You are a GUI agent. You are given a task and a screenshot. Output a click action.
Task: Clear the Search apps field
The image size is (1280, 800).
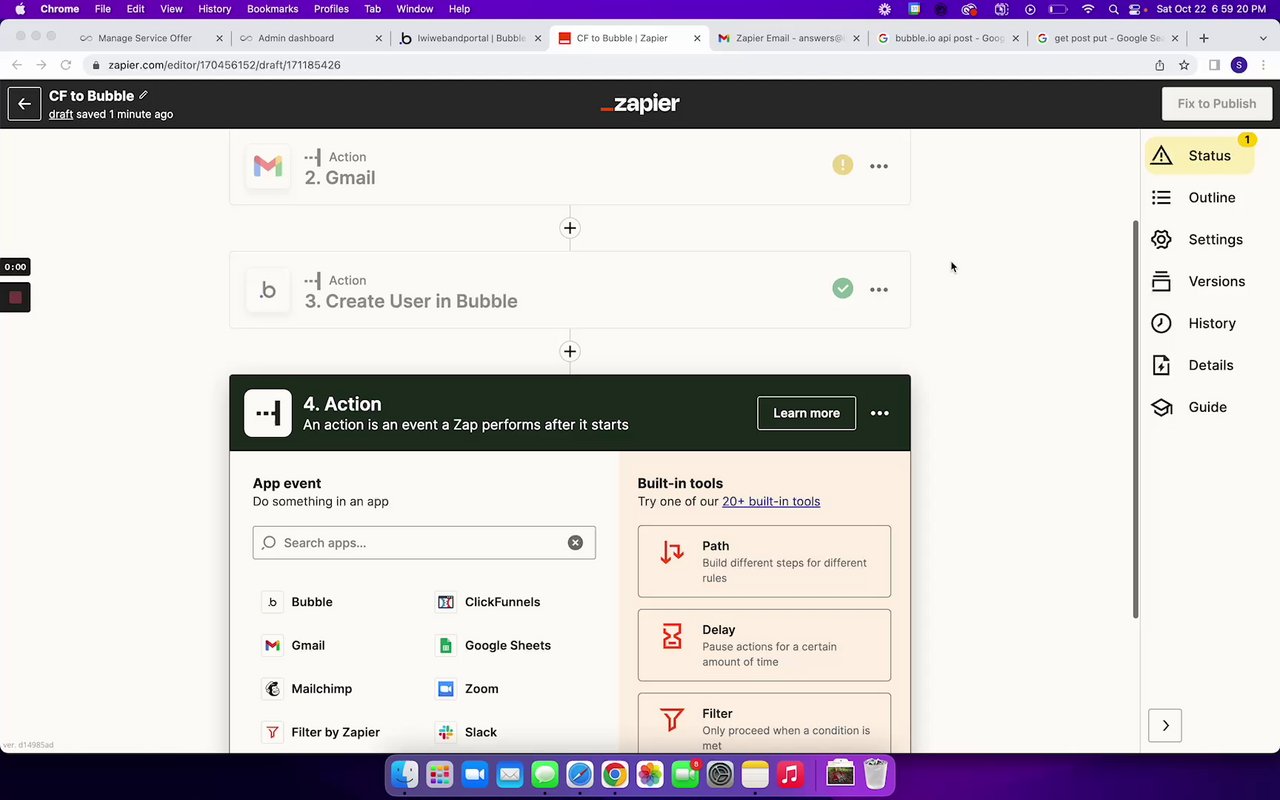[x=575, y=543]
